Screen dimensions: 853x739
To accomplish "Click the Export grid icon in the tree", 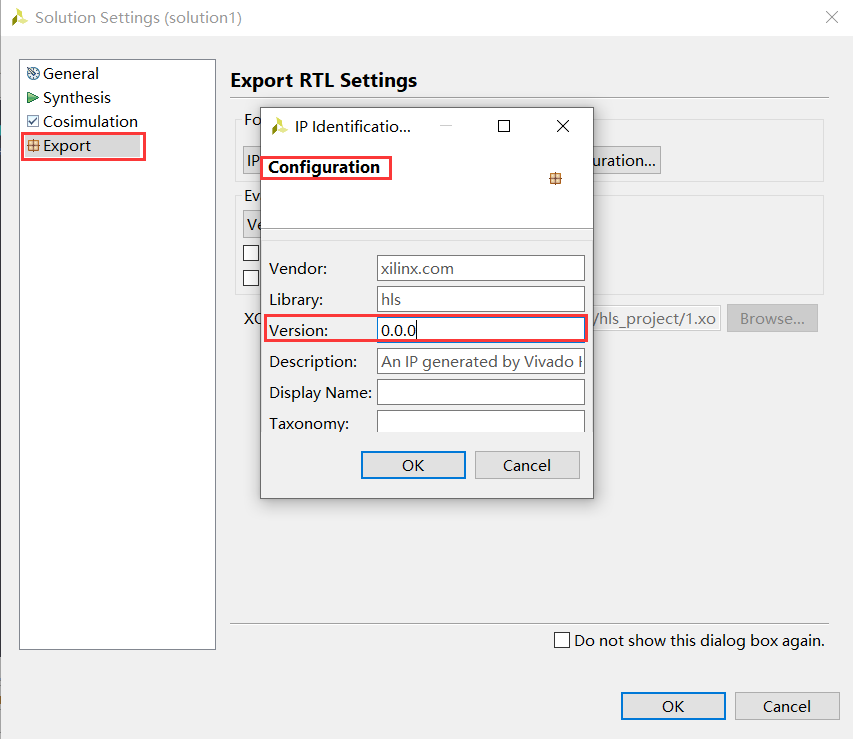I will pos(33,145).
